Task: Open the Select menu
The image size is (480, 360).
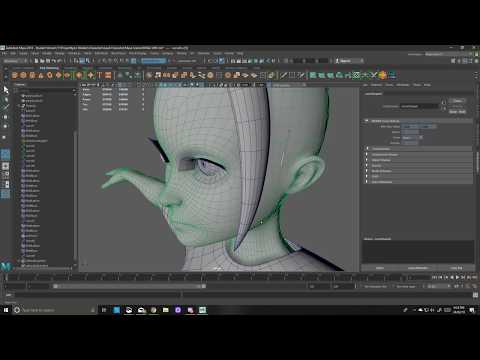Action: coord(35,53)
